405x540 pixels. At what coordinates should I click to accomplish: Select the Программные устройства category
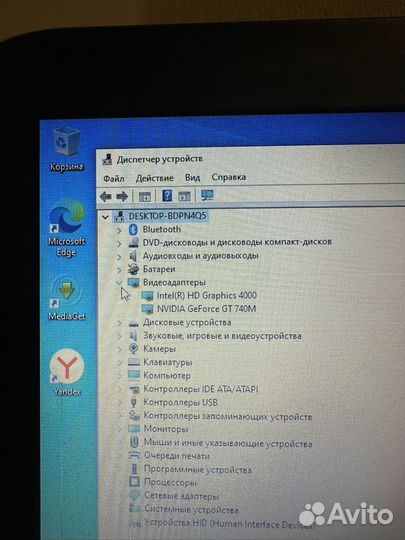coord(198,469)
